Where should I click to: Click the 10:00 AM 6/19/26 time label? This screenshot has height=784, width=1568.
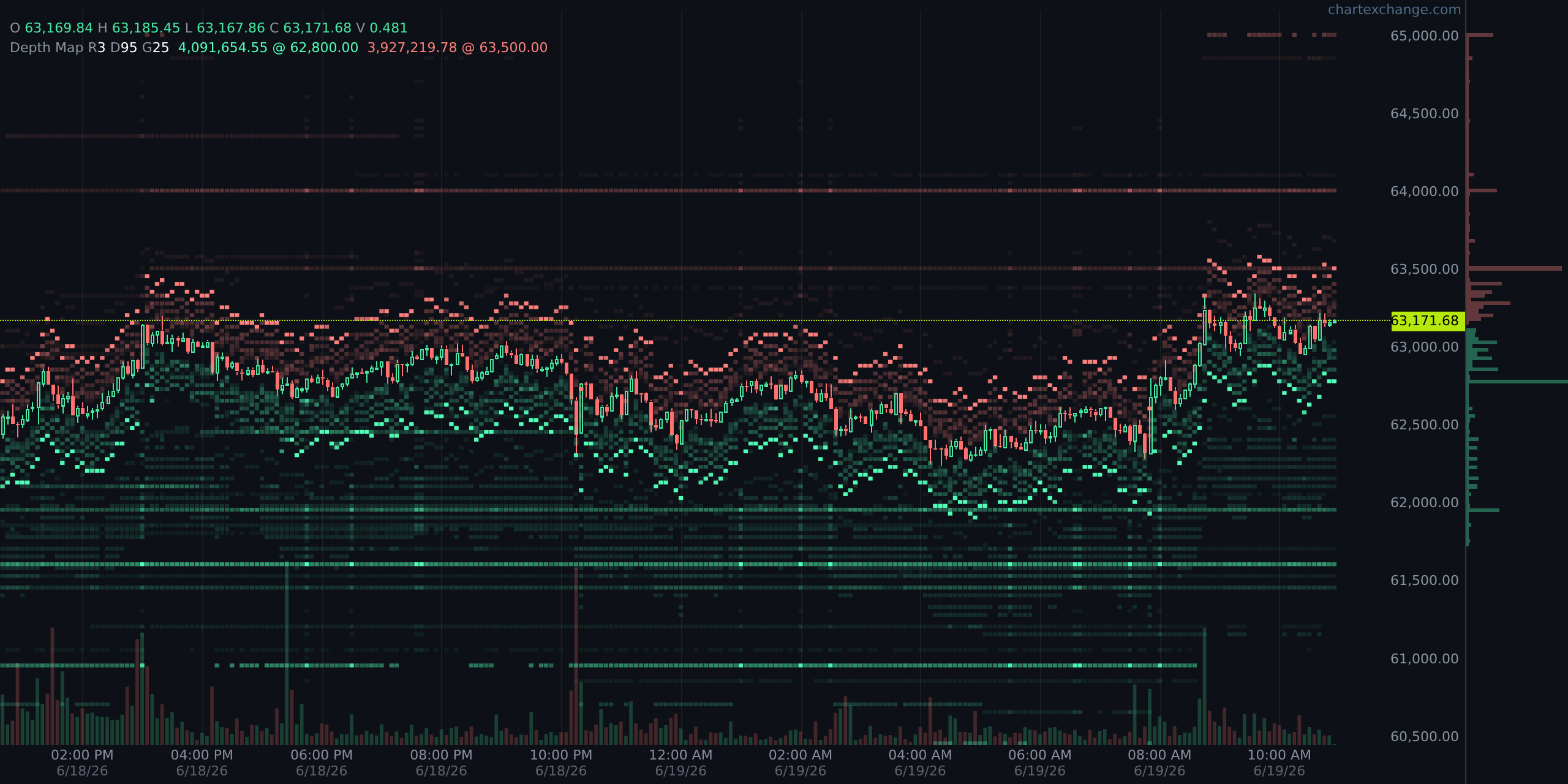click(x=1280, y=763)
